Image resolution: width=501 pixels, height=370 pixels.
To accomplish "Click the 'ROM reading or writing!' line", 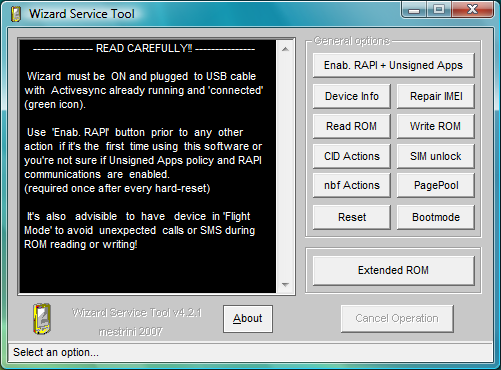I will click(81, 245).
